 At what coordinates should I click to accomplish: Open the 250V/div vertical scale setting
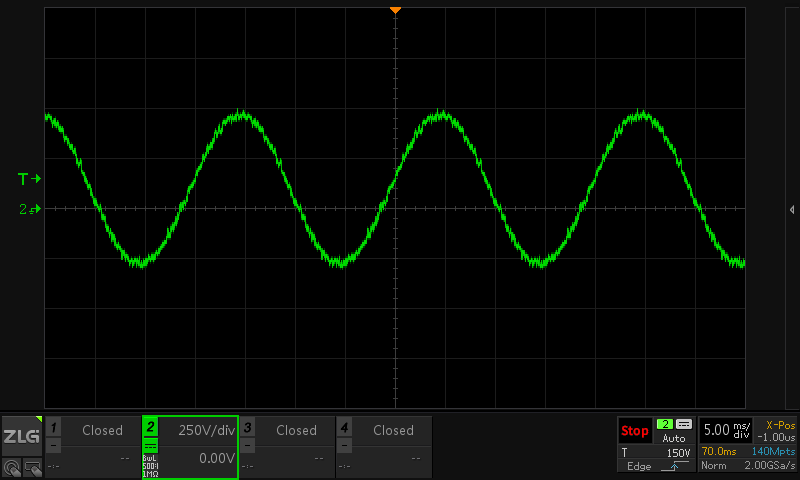(x=205, y=430)
